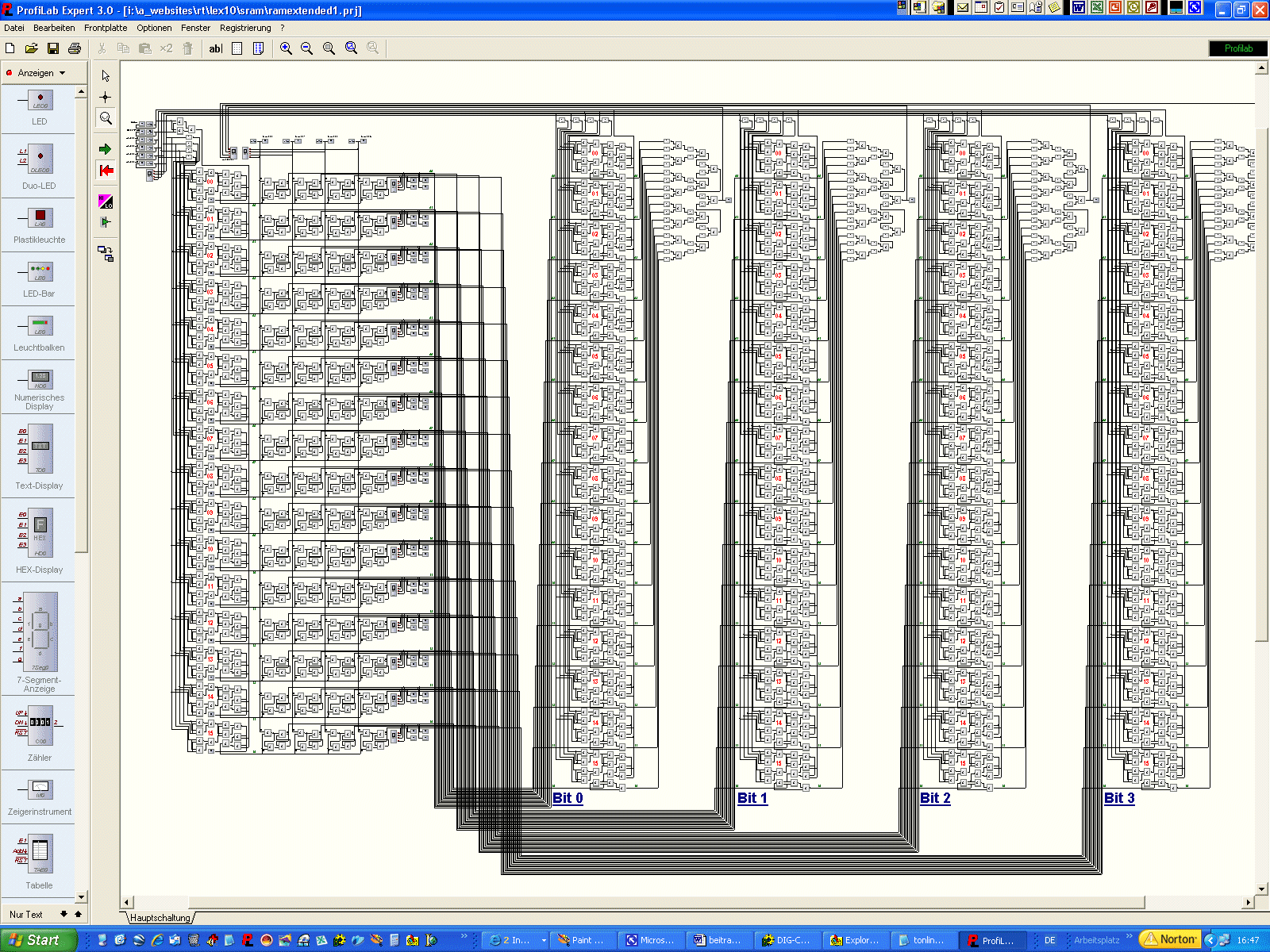Choose the Plastikleuchte component

click(40, 225)
